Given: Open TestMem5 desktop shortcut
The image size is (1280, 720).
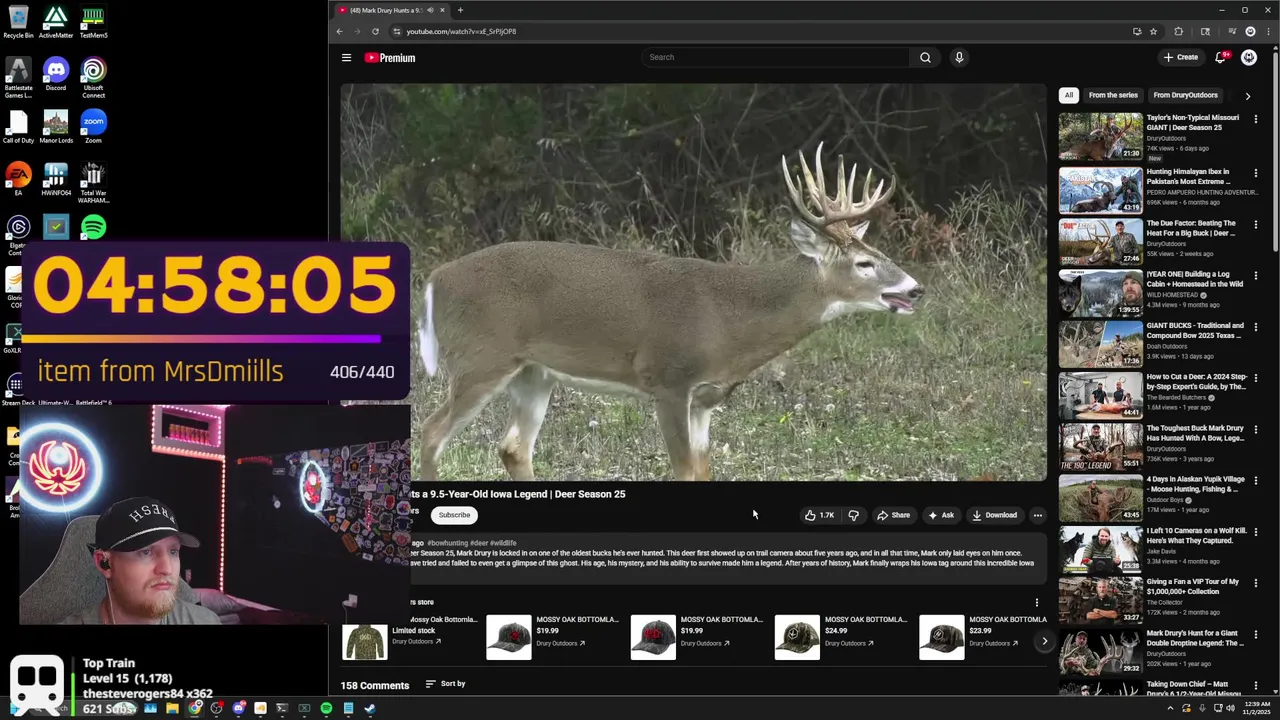Looking at the screenshot, I should click(x=93, y=22).
